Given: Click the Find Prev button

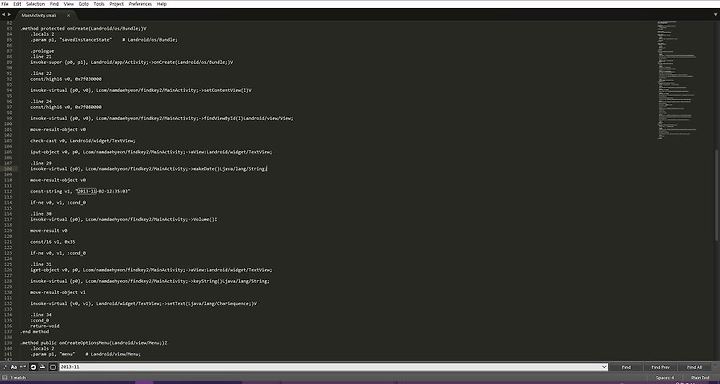Looking at the screenshot, I should coord(660,367).
